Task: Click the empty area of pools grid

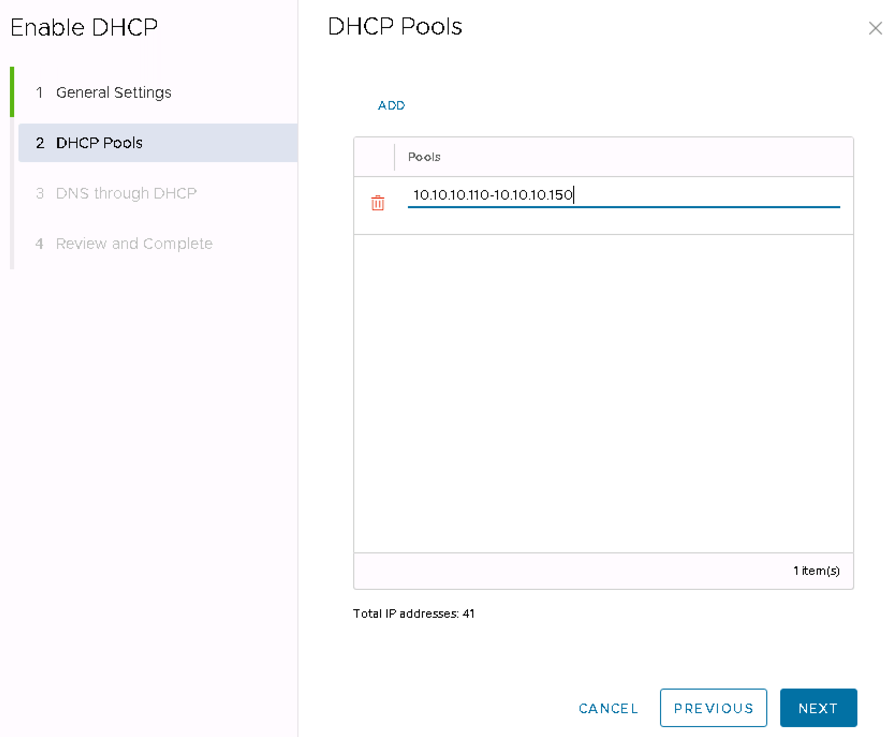Action: point(603,393)
